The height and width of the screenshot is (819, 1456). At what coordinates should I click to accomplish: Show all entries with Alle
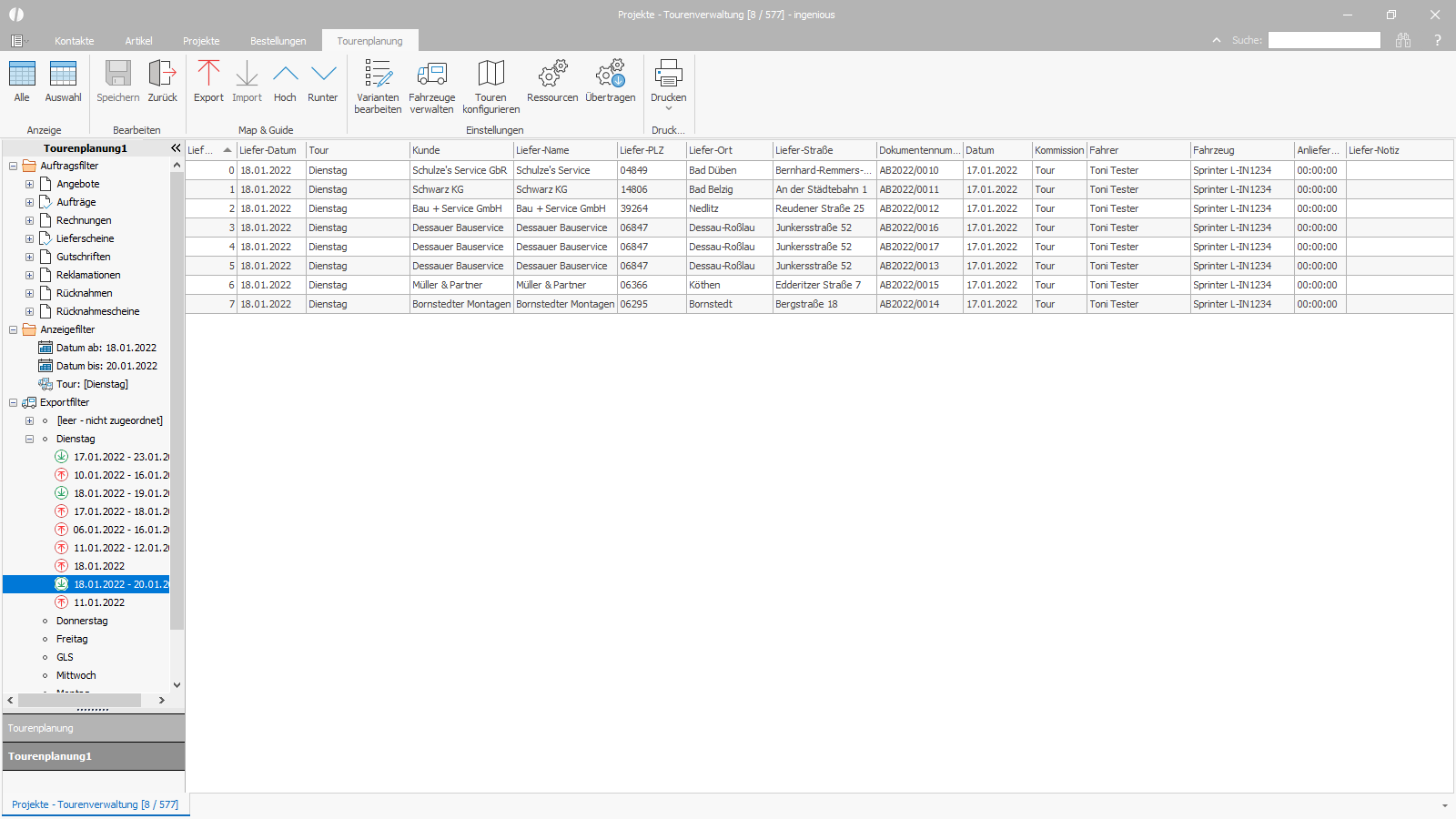coord(22,81)
